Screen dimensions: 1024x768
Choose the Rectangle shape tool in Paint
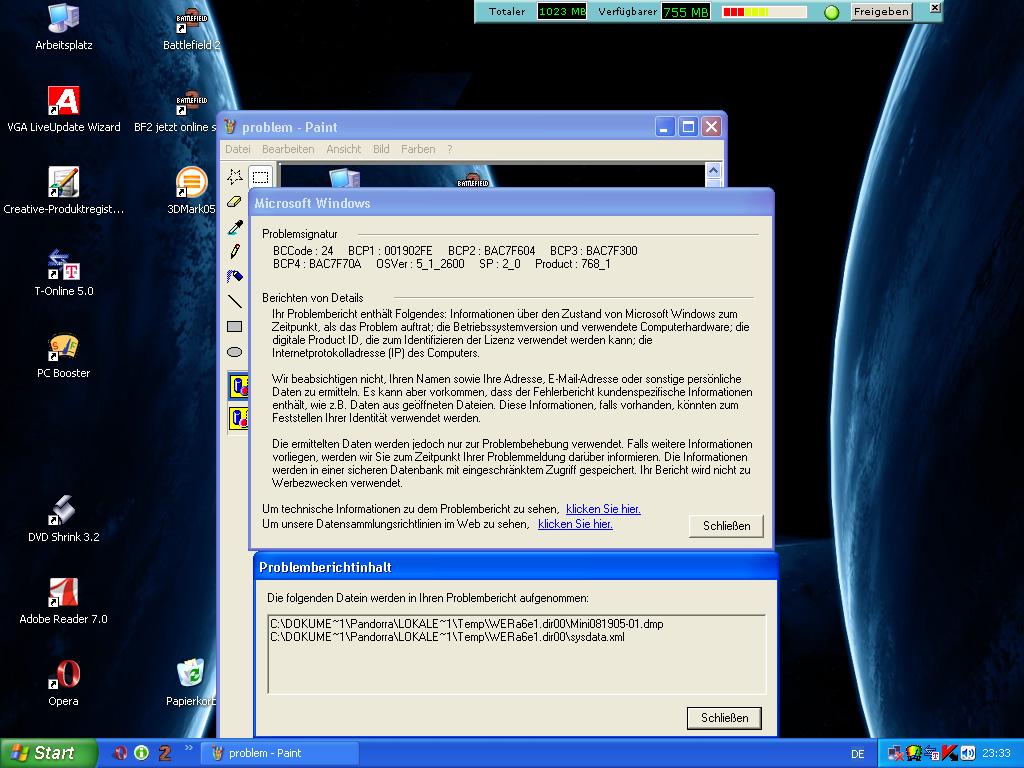click(235, 327)
